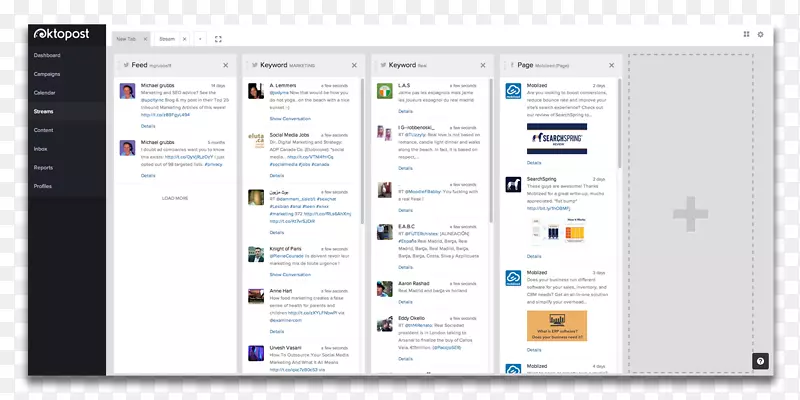Add a new stream column with plus
The image size is (800, 400).
[689, 215]
